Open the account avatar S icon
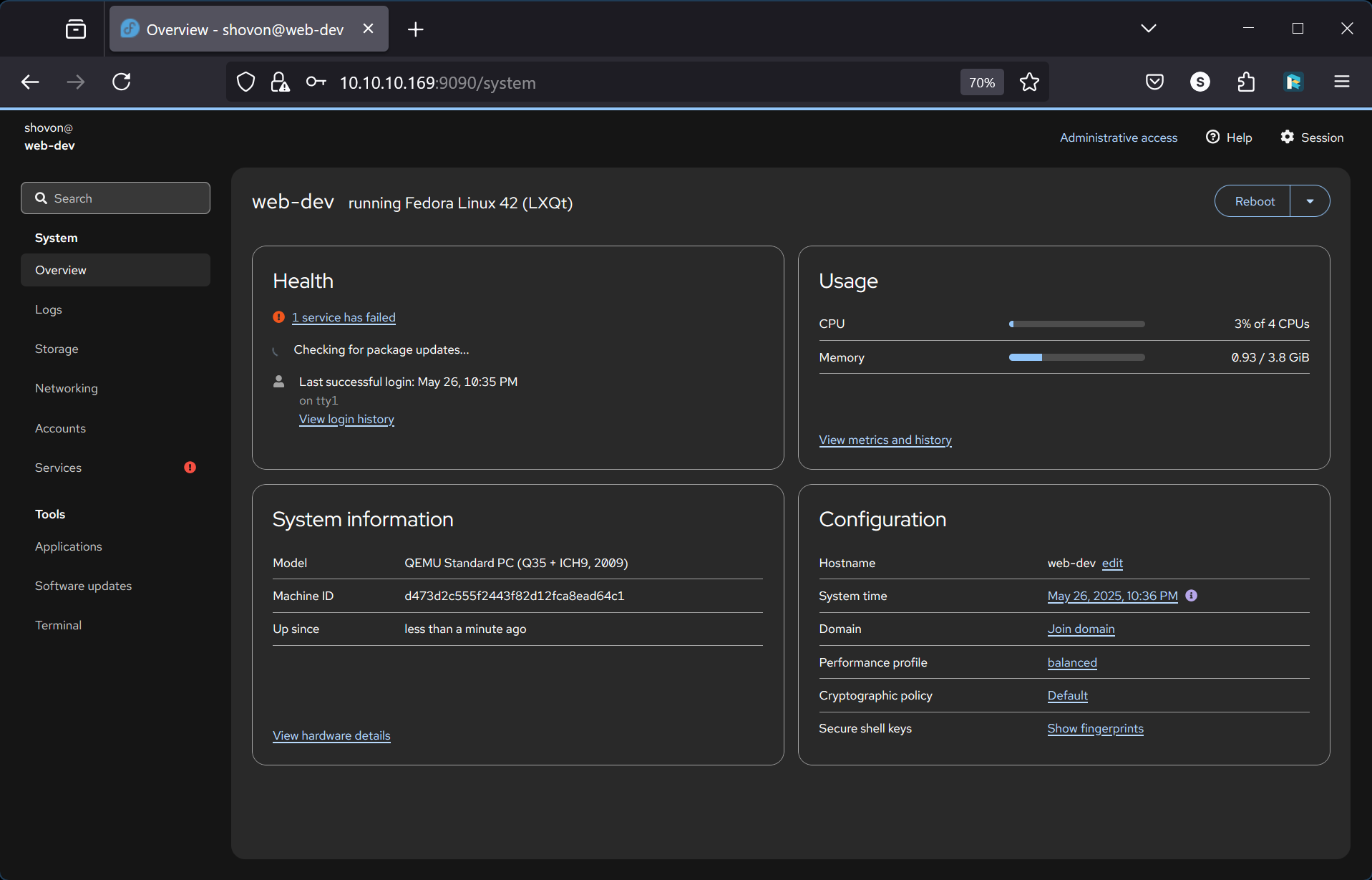1372x880 pixels. pyautogui.click(x=1200, y=82)
